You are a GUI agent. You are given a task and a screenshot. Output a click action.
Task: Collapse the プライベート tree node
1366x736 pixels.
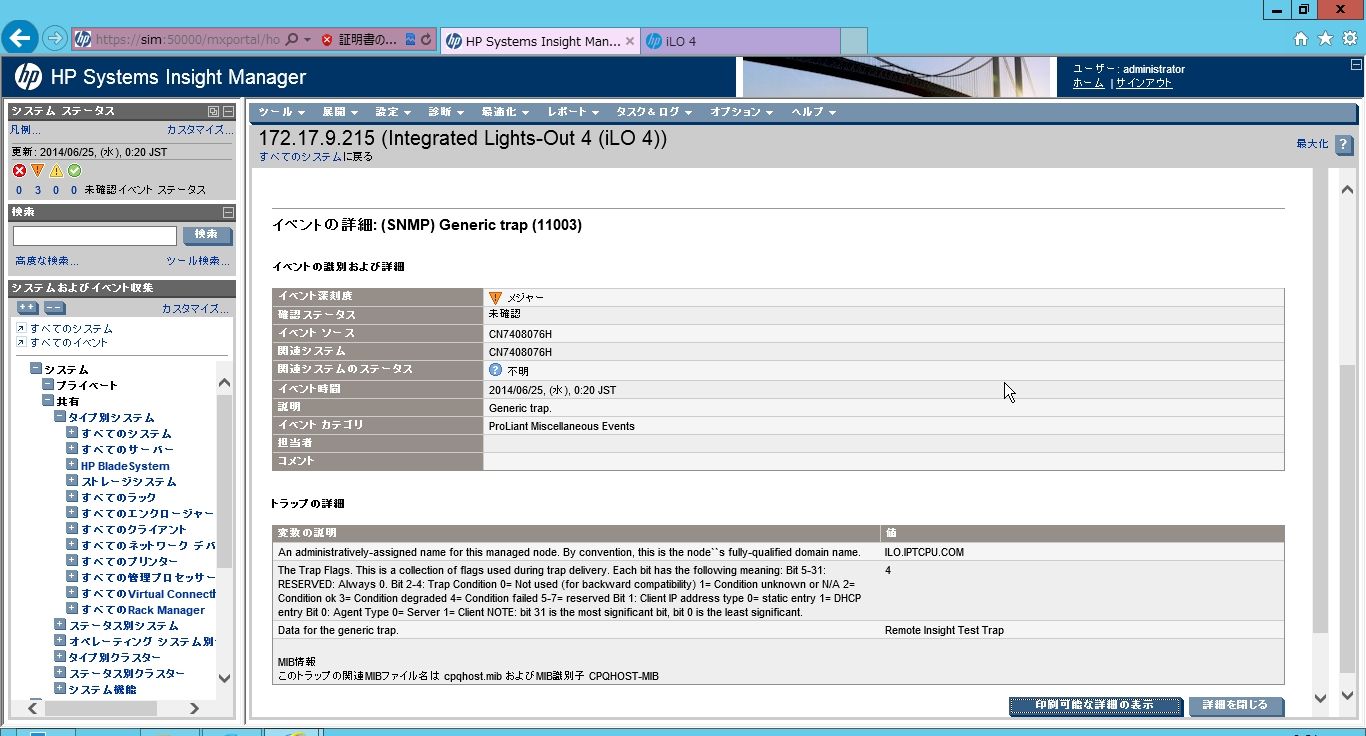(x=48, y=385)
